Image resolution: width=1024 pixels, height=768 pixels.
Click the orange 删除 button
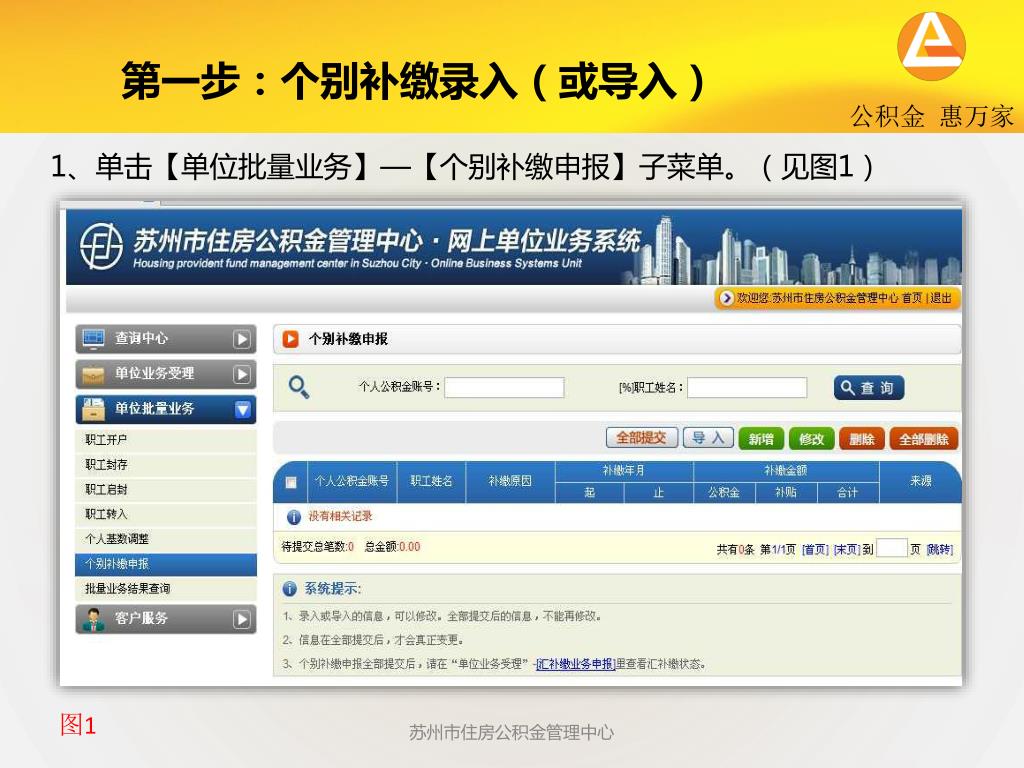(862, 439)
